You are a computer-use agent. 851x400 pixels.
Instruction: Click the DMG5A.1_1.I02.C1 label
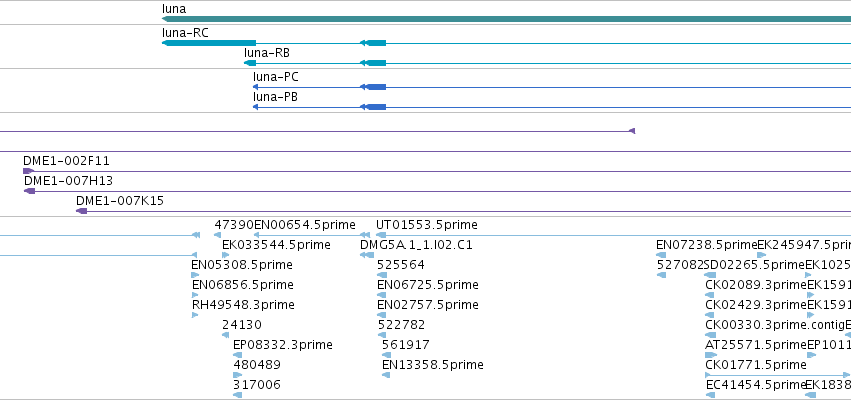tap(416, 245)
